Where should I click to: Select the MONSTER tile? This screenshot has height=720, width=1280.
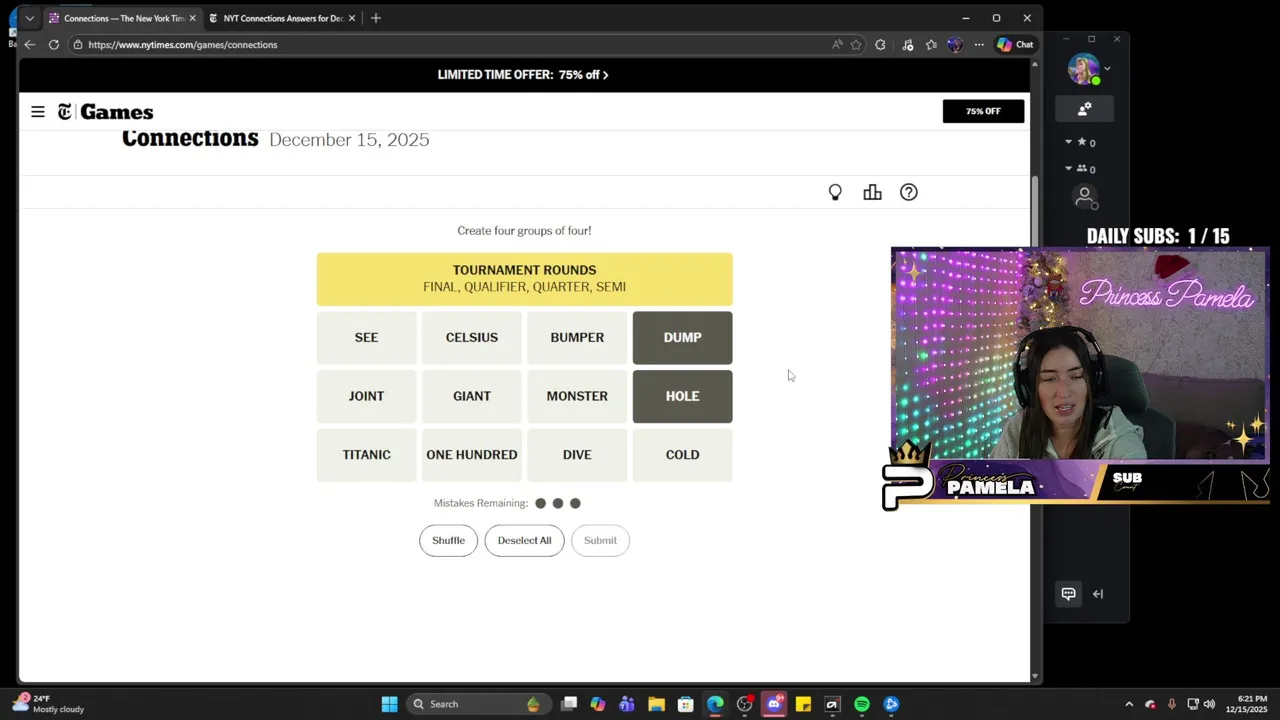pyautogui.click(x=577, y=396)
